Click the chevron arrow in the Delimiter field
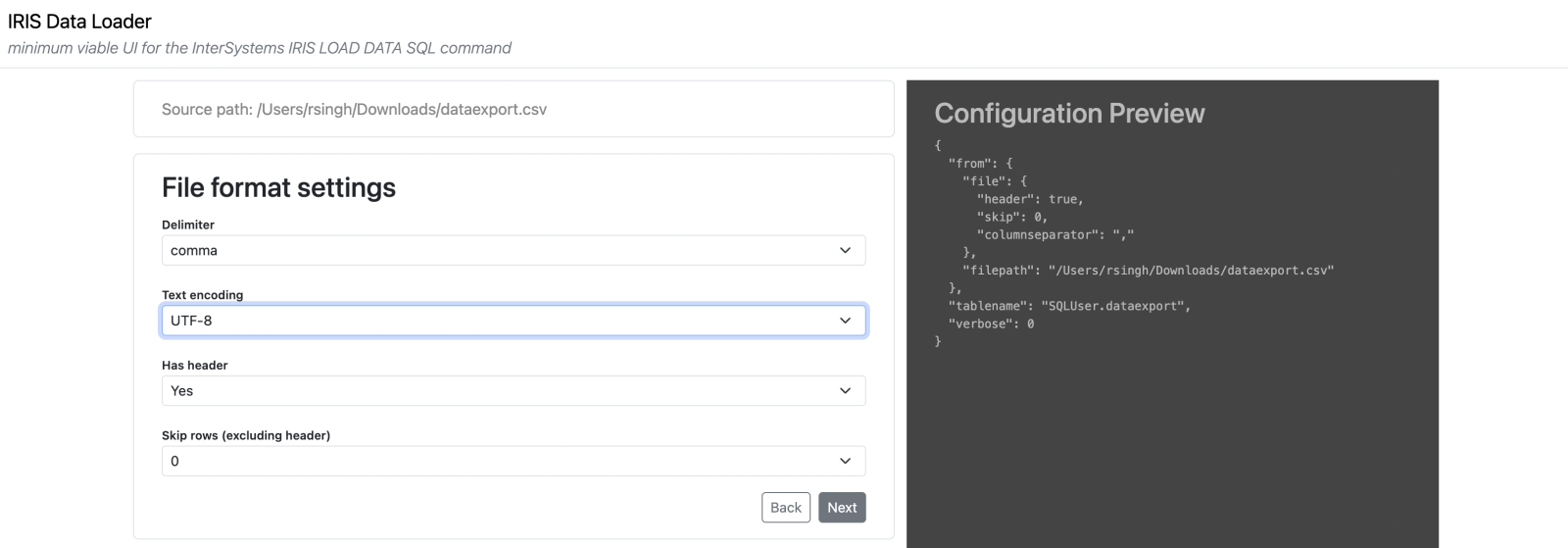The width and height of the screenshot is (1568, 548). point(845,250)
